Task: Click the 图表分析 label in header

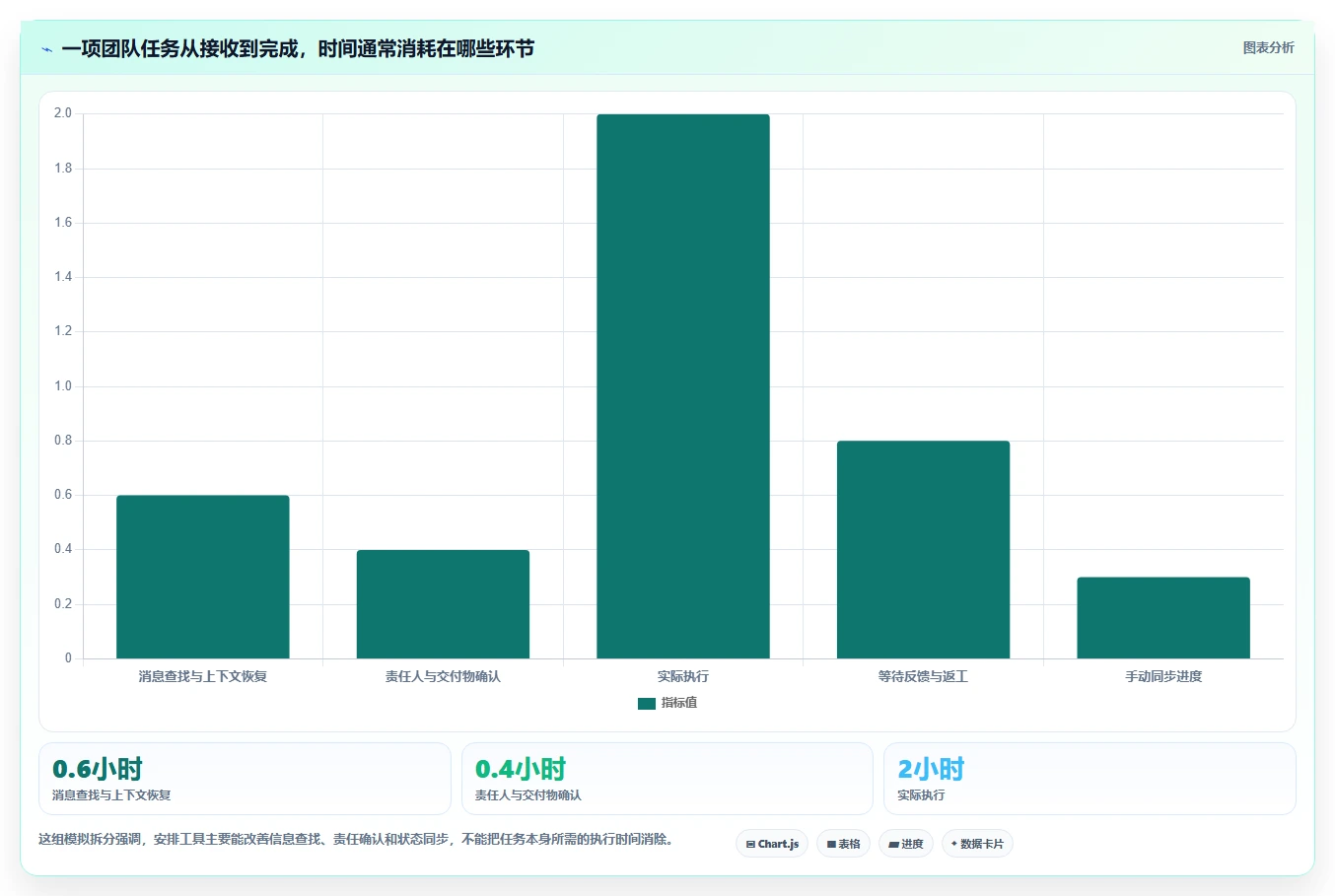Action: pos(1268,47)
